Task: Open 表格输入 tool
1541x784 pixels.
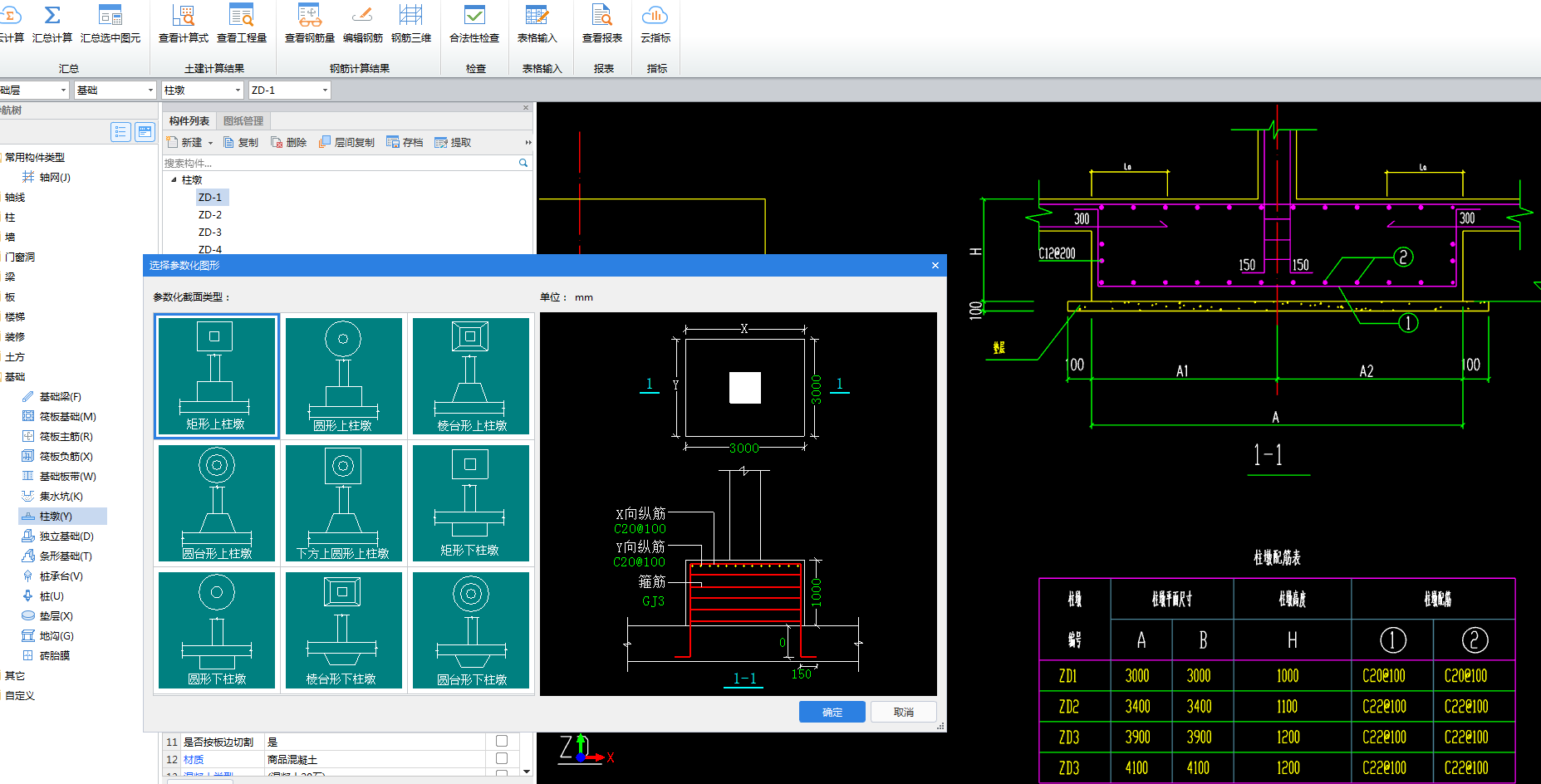Action: (537, 23)
